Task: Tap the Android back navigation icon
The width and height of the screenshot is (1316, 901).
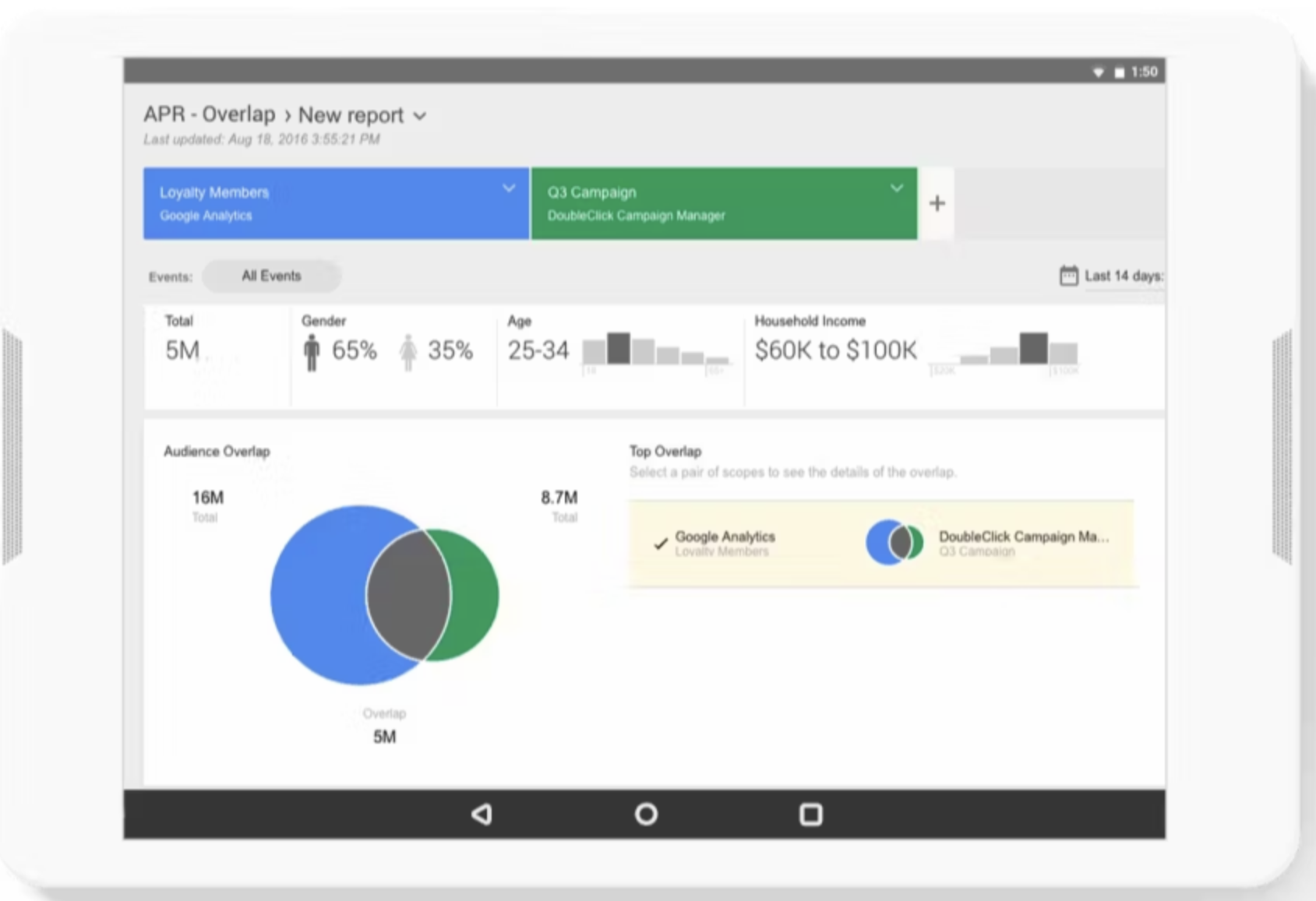Action: pos(482,815)
